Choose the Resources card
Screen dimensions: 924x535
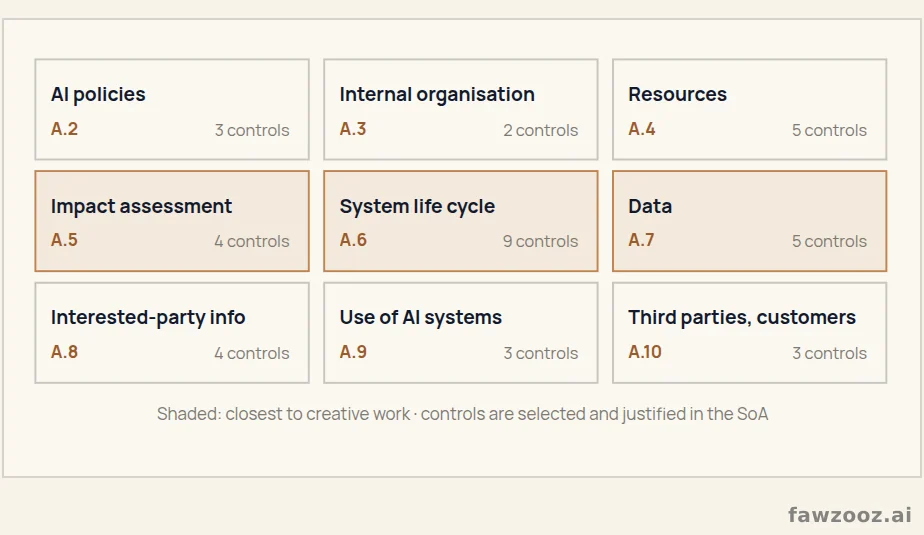(750, 109)
